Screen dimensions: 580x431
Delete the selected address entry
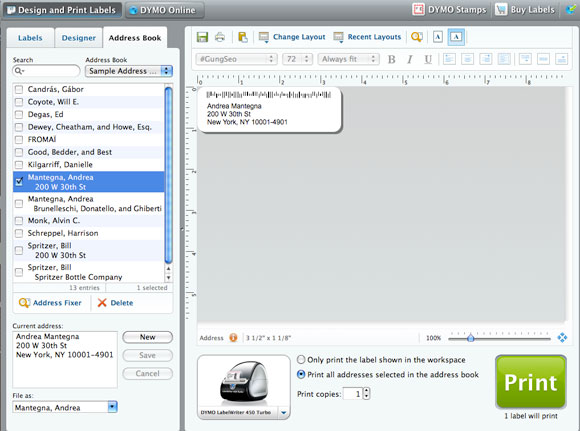click(x=115, y=303)
